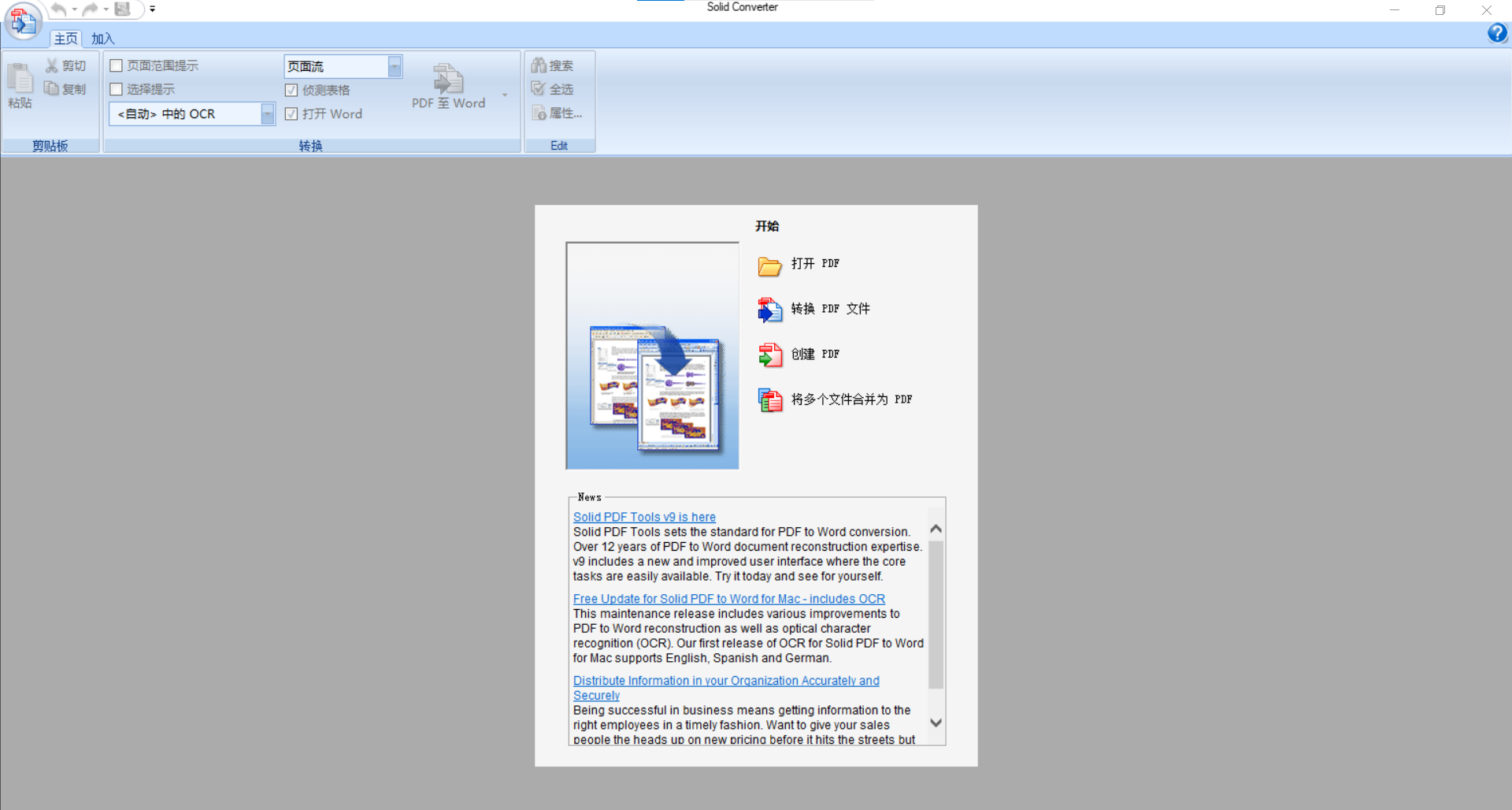Switch to the 加入 ribbon tab

pos(102,39)
